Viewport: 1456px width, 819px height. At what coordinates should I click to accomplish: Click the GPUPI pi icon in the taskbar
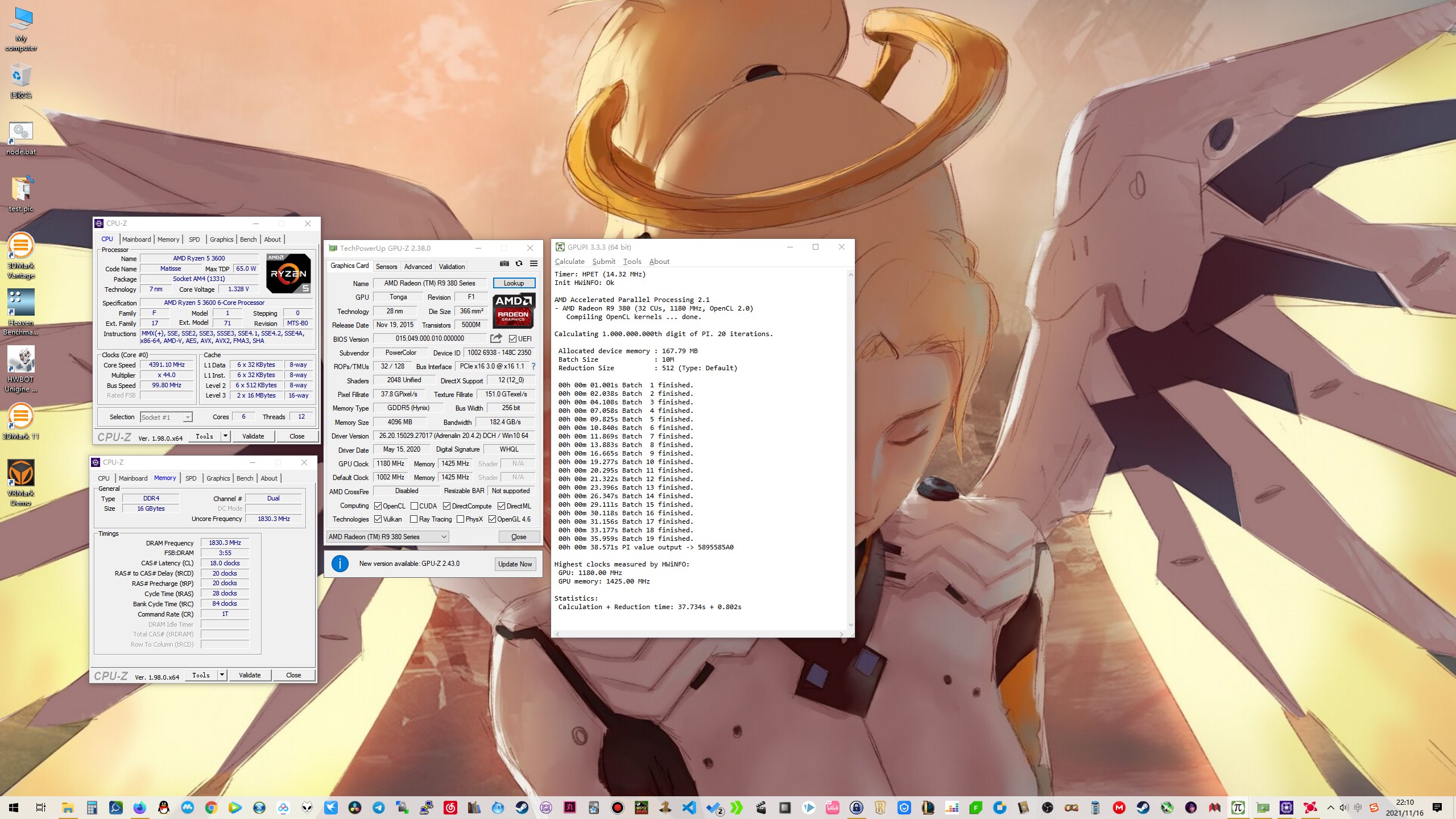(1238, 807)
